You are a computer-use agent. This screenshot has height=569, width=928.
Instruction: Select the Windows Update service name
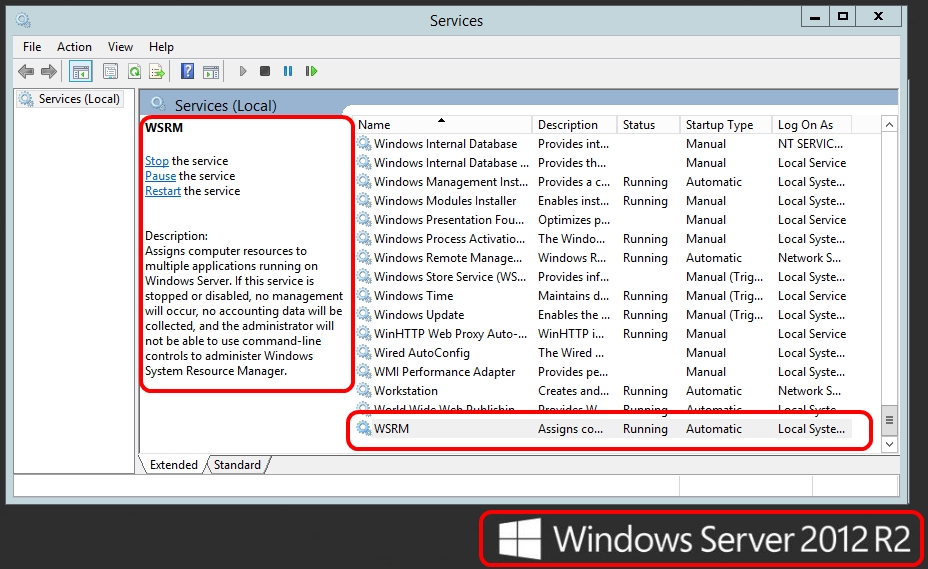click(419, 314)
